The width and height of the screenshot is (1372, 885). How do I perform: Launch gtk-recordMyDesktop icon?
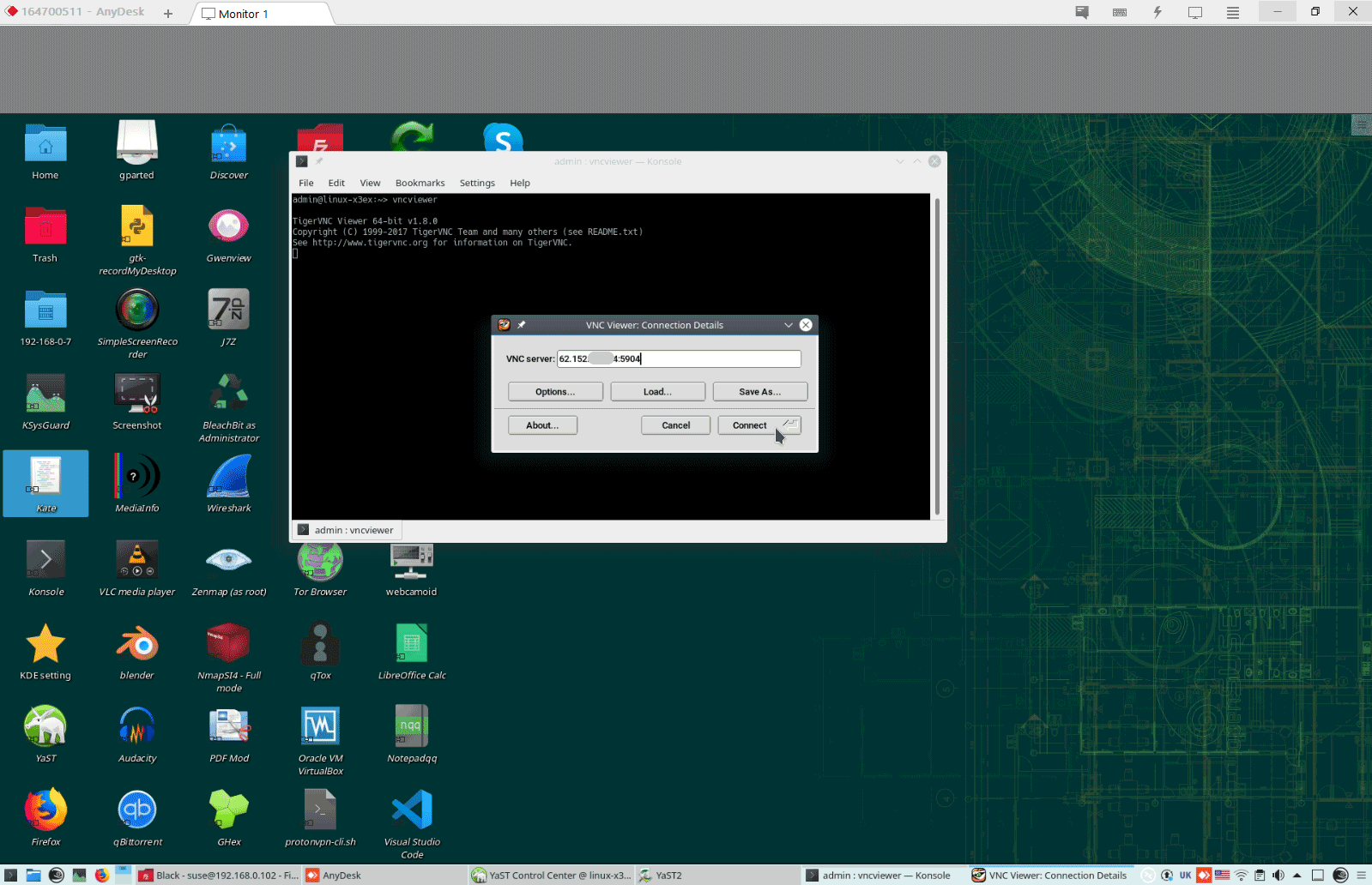tap(137, 240)
